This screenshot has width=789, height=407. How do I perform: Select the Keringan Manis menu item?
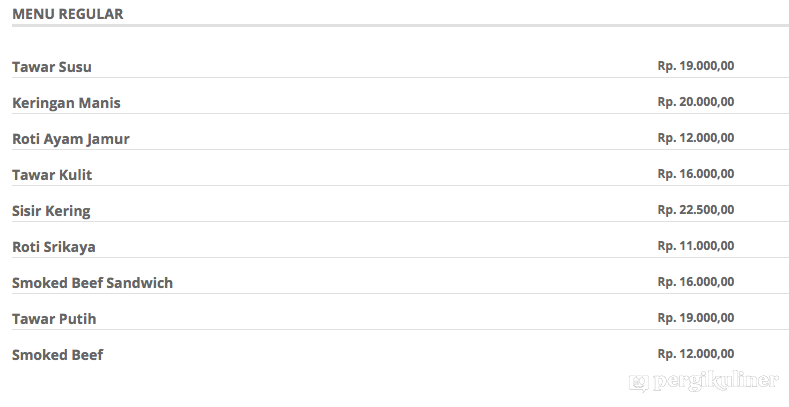pos(66,103)
